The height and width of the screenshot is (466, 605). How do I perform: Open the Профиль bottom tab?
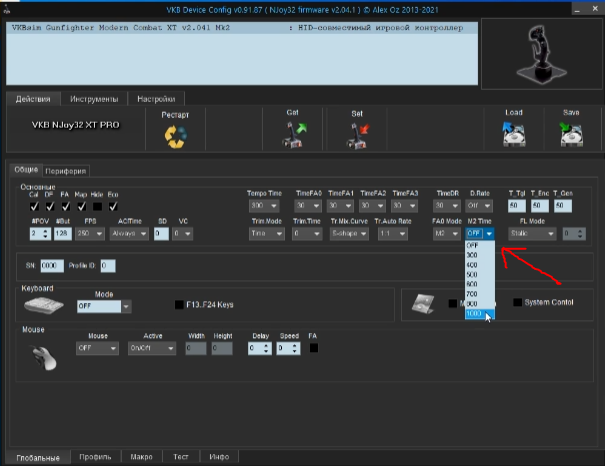click(95, 457)
